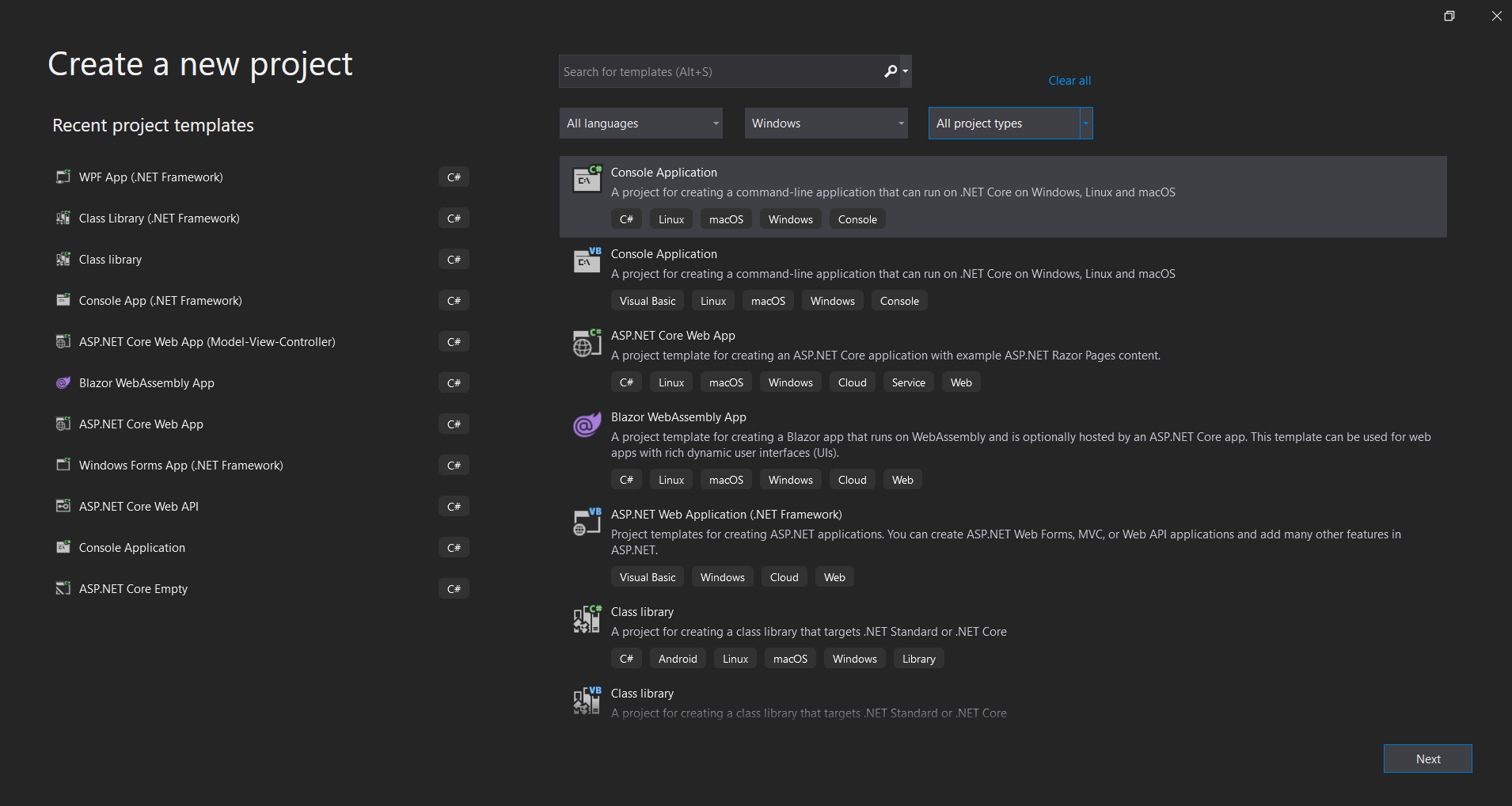Click the recent Blazor WebAssembly App icon

tap(63, 382)
